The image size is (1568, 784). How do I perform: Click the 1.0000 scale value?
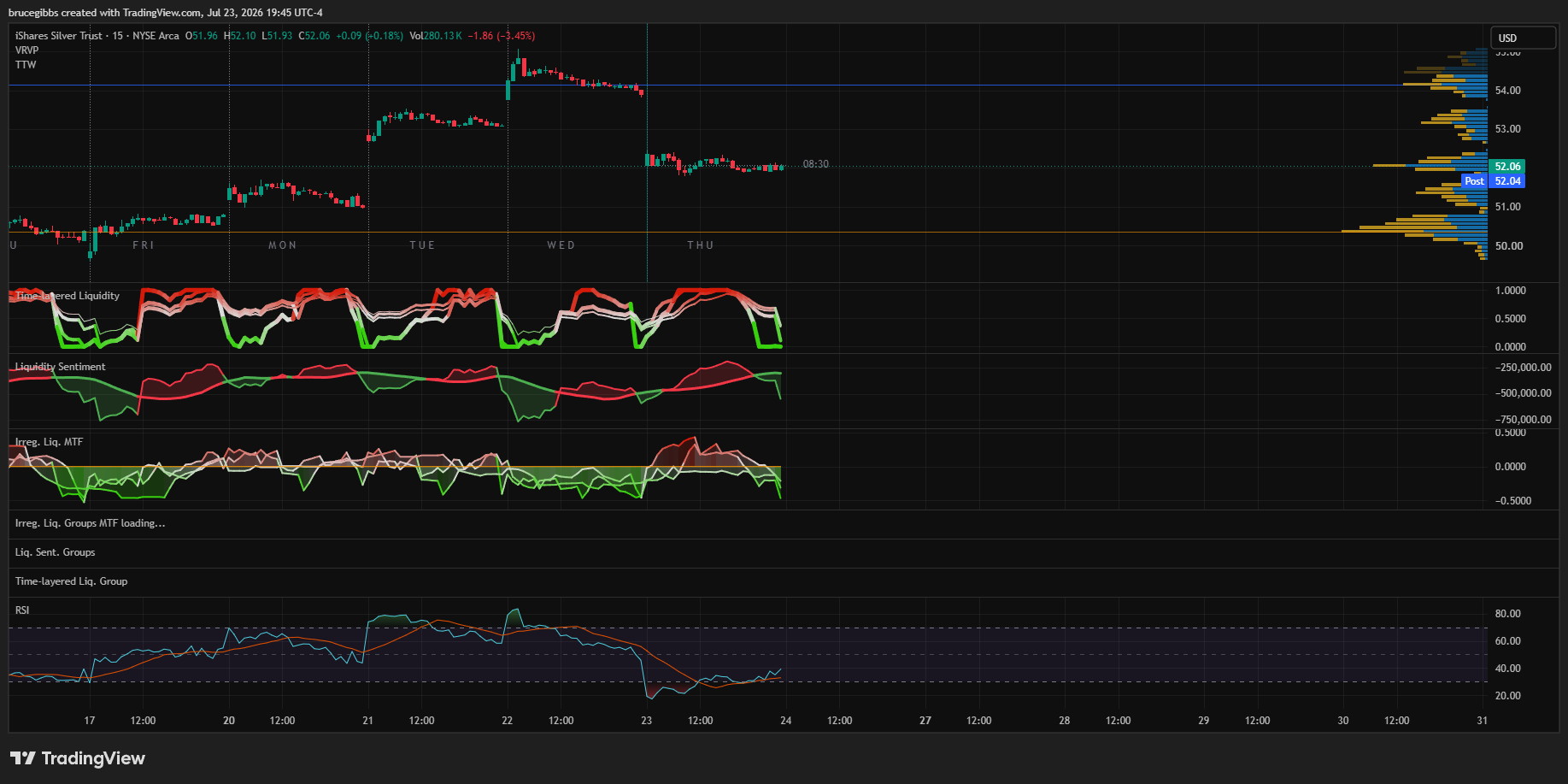click(x=1511, y=291)
